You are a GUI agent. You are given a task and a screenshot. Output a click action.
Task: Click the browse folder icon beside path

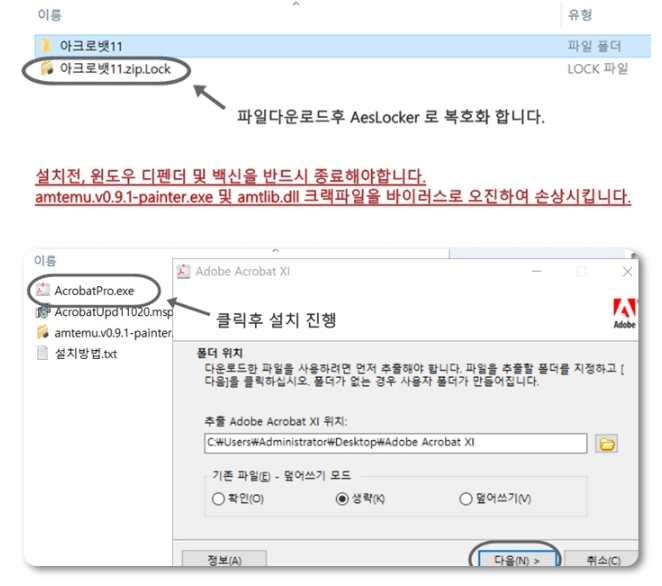coord(606,443)
